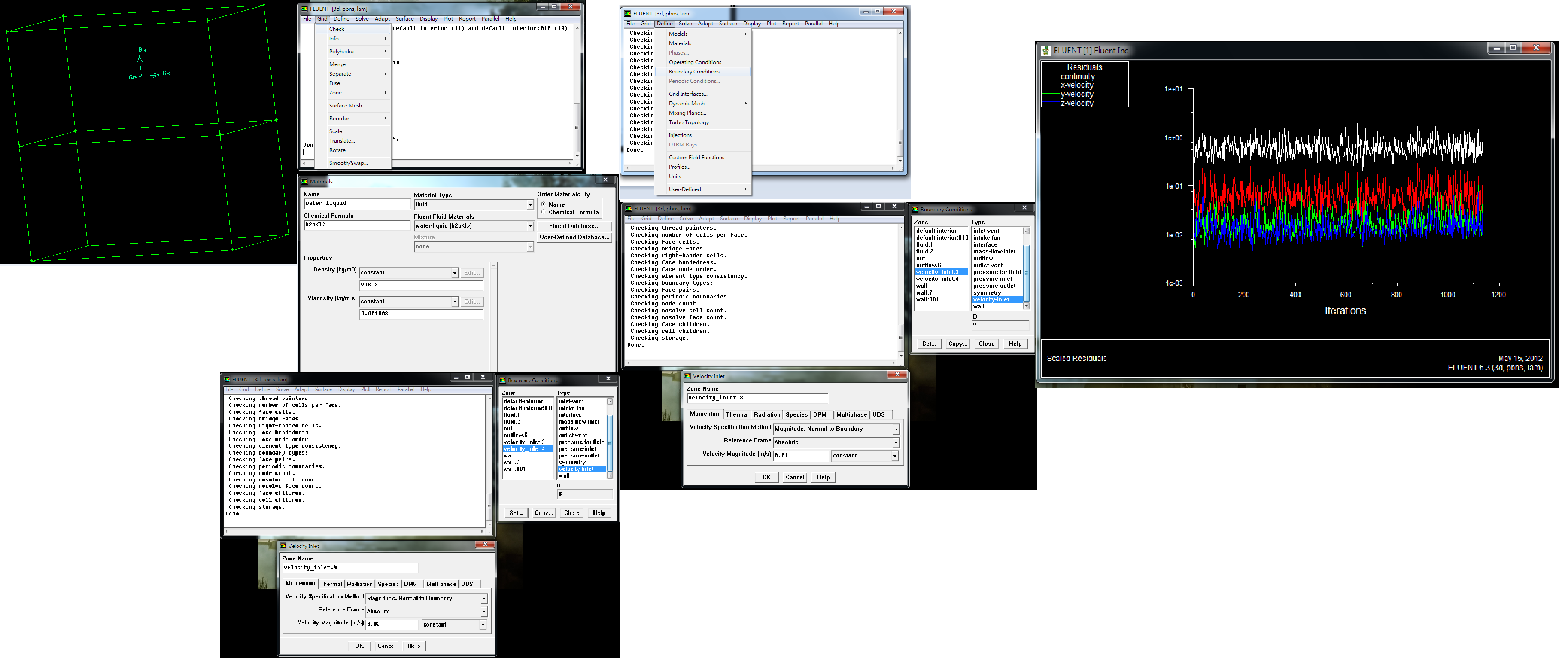
Task: Close the velocity_inlet.3 Velocity Inlet dialog
Action: click(896, 375)
